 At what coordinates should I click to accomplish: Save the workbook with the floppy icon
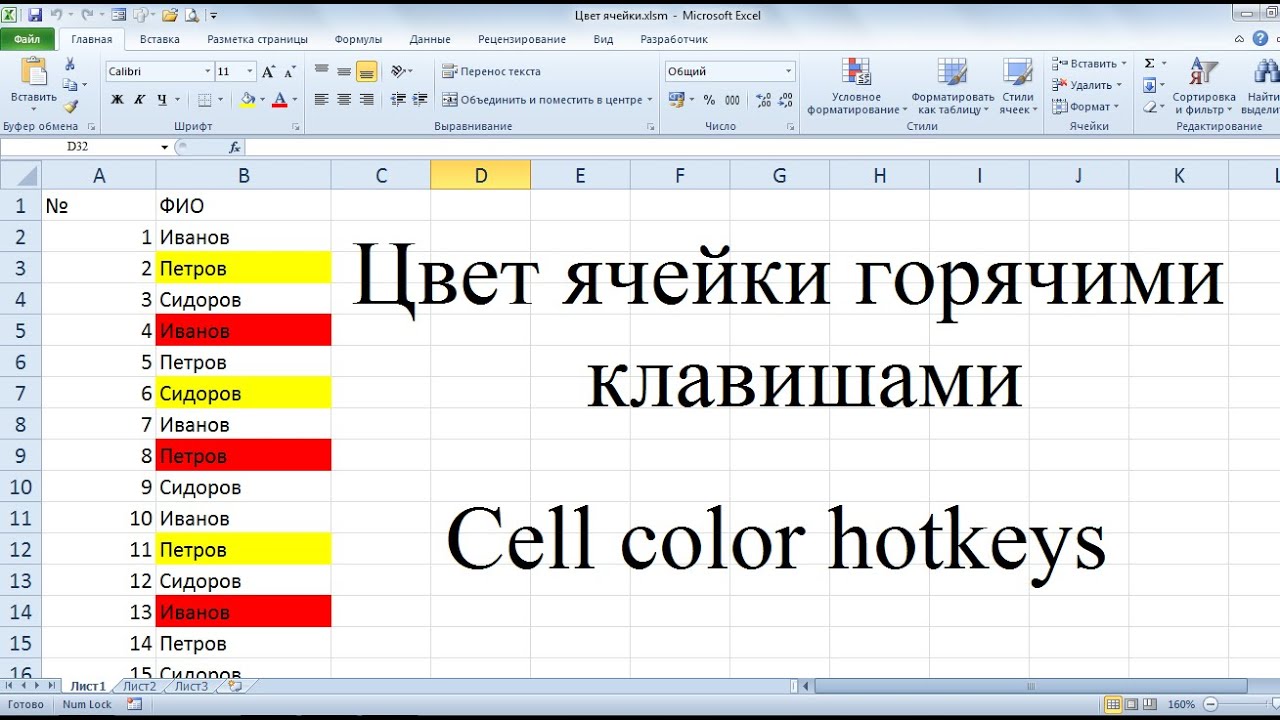click(35, 15)
